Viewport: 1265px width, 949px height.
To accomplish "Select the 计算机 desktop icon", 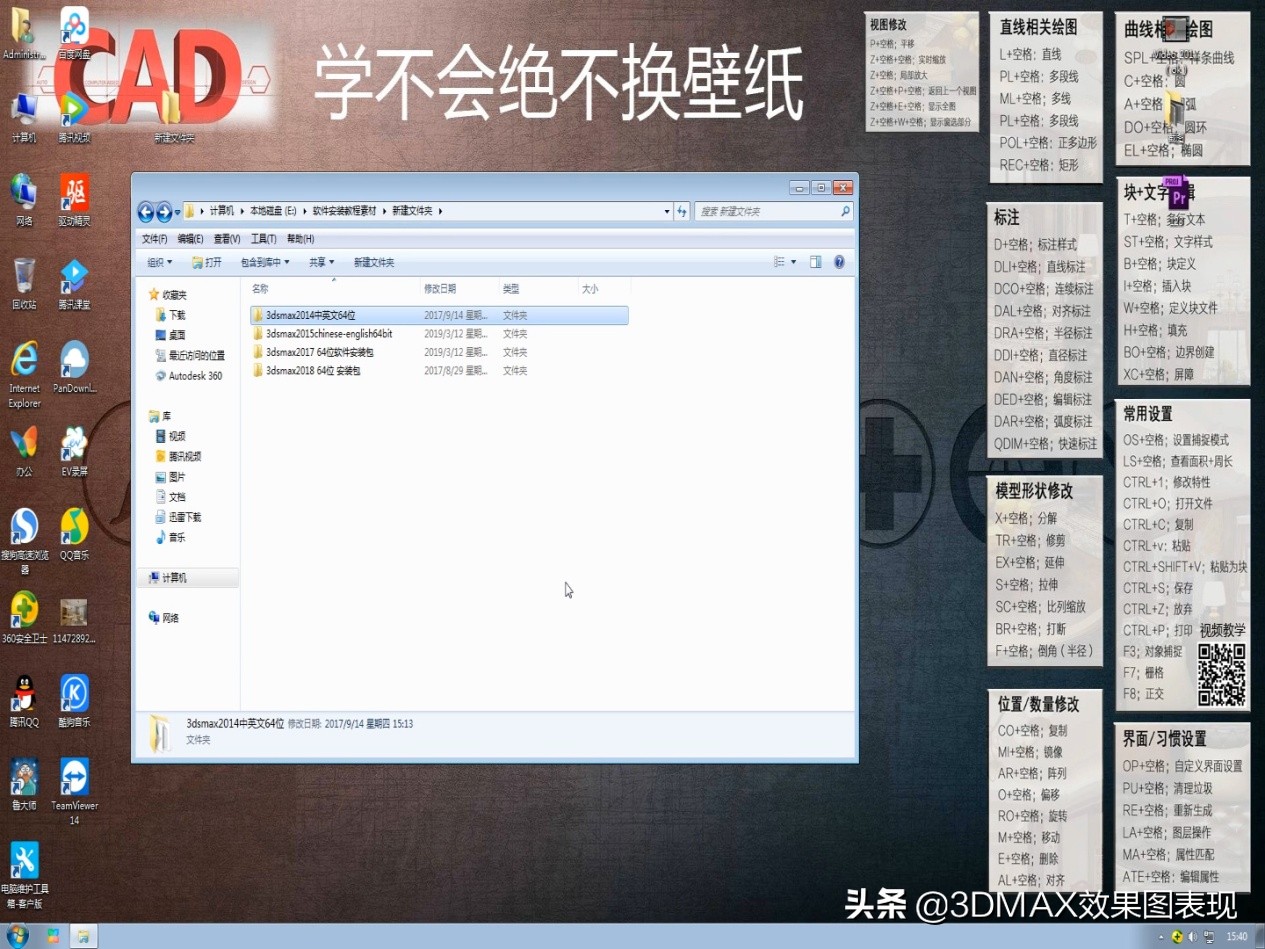I will coord(24,118).
